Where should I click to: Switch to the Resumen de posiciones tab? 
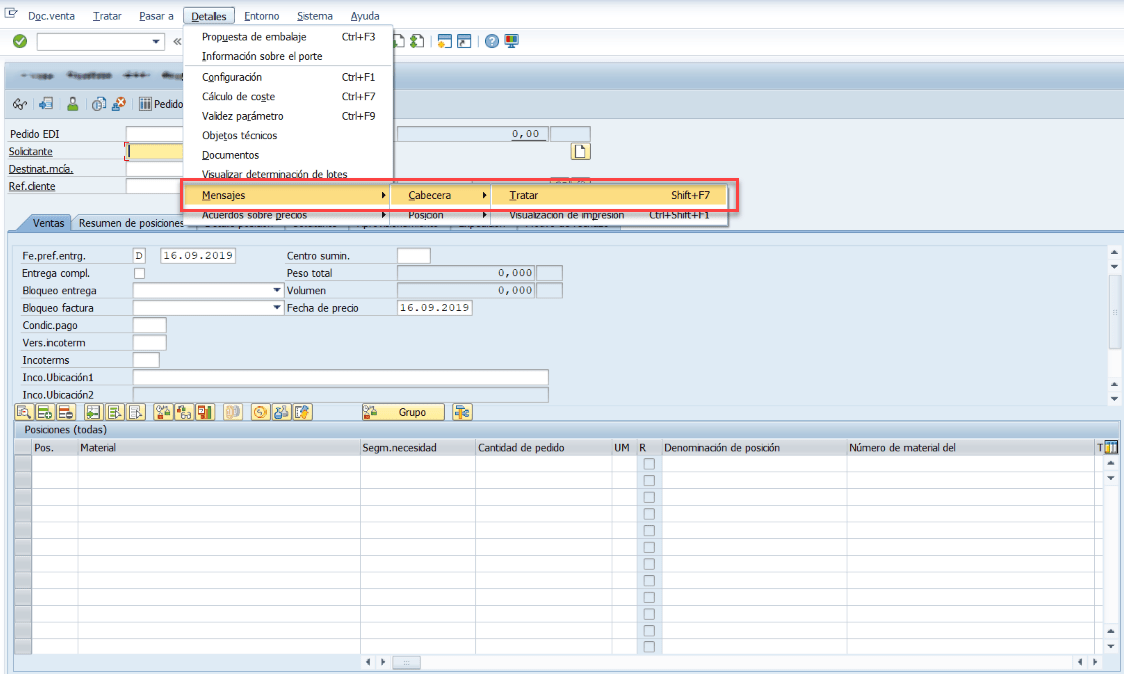coord(130,223)
